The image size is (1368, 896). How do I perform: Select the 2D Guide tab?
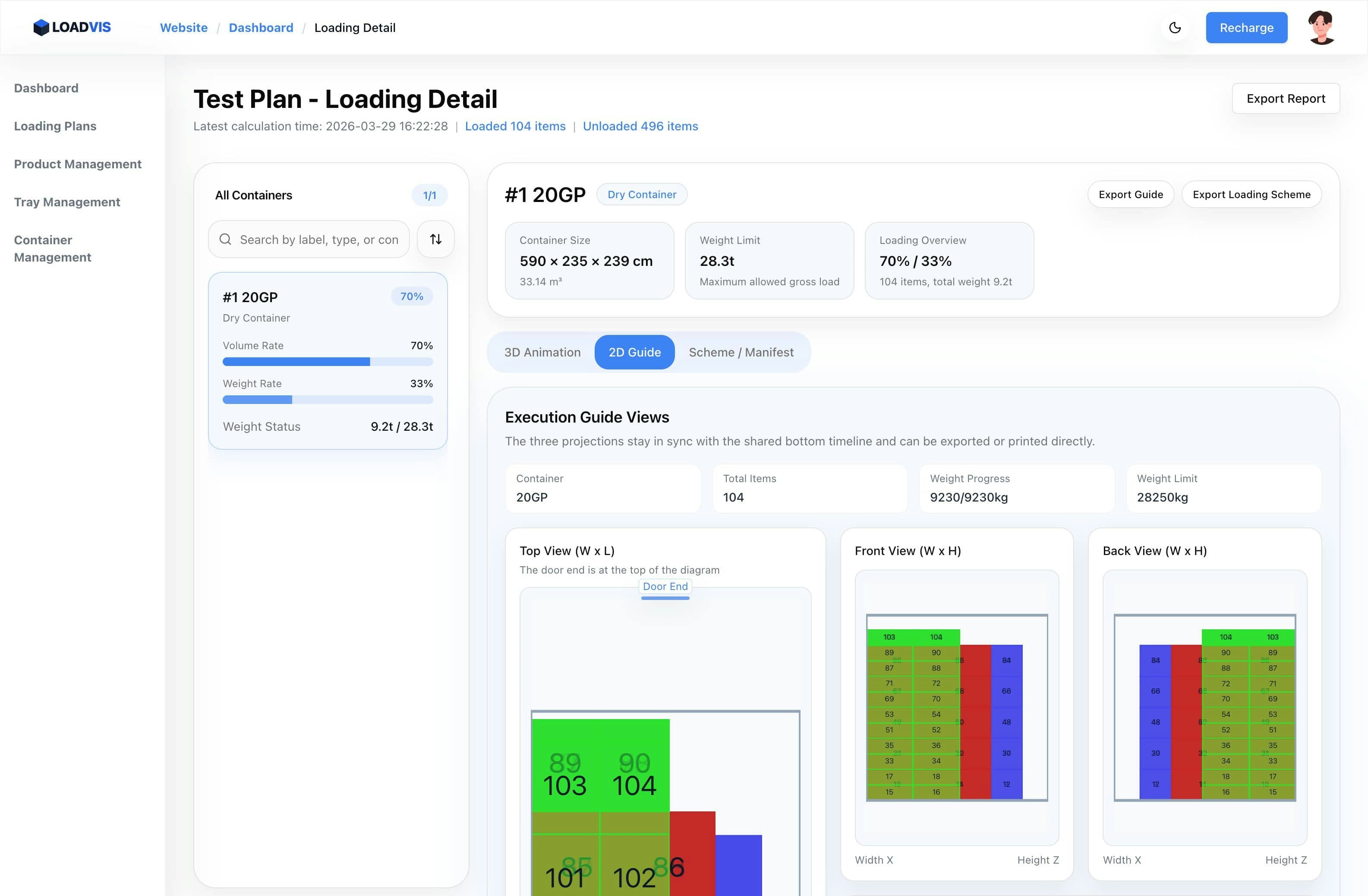634,352
